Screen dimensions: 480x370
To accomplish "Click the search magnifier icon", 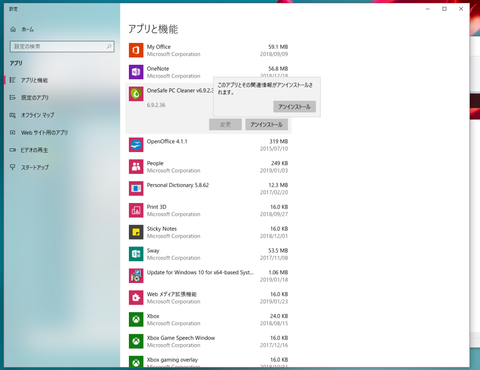I will pyautogui.click(x=109, y=46).
